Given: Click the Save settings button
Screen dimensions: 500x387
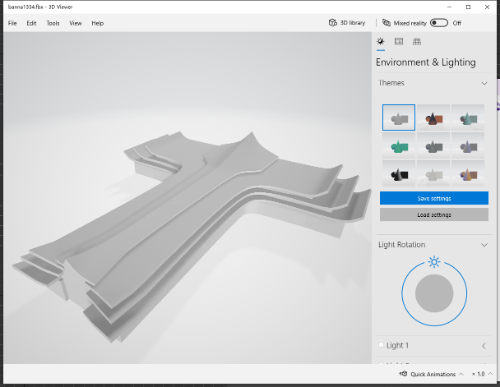Looking at the screenshot, I should tap(434, 198).
